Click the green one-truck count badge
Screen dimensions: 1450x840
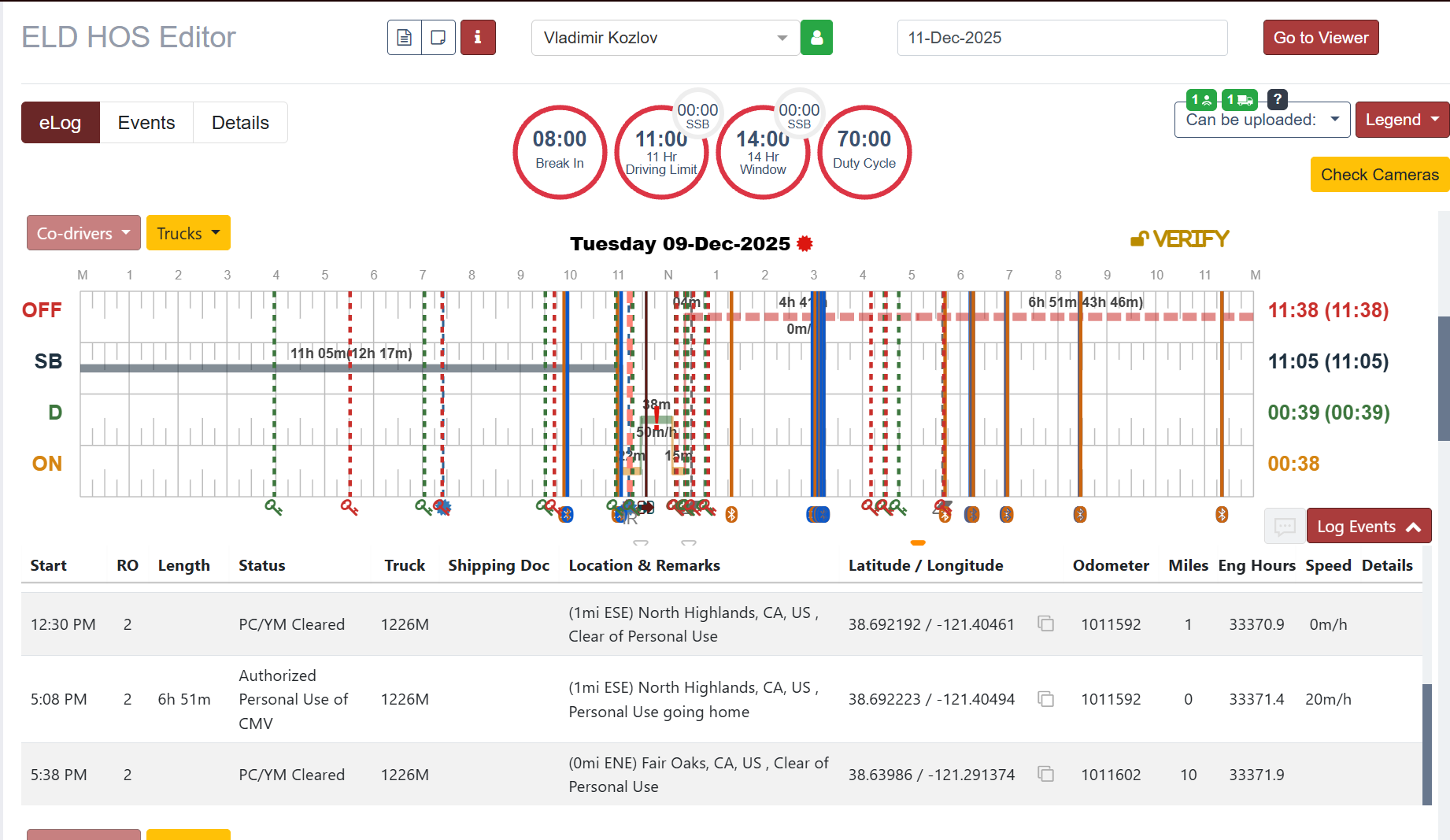1239,99
